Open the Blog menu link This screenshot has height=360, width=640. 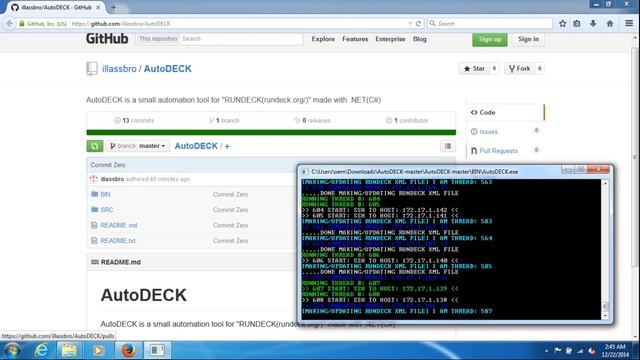click(x=420, y=39)
